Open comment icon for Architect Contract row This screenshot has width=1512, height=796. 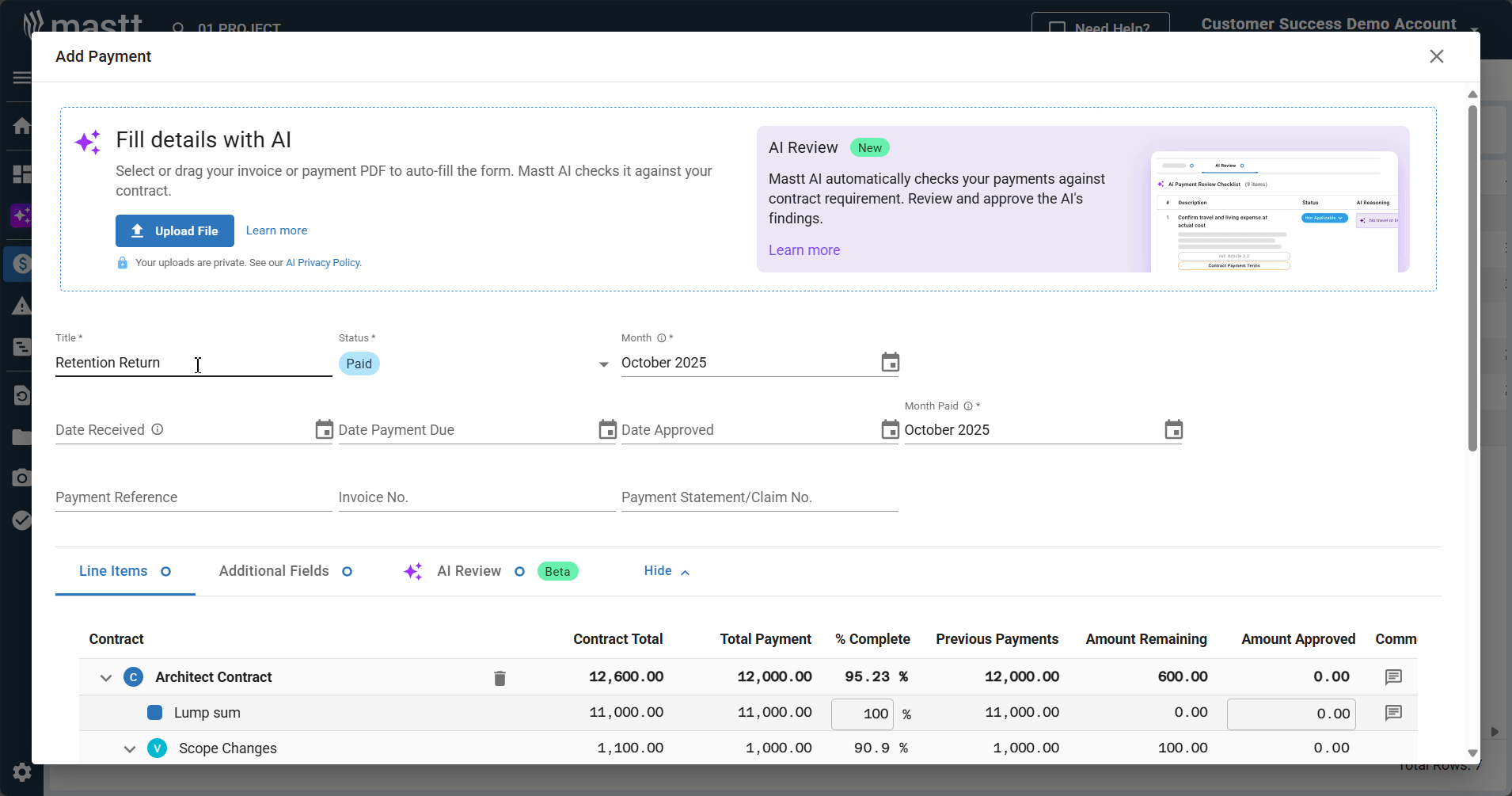(x=1393, y=677)
